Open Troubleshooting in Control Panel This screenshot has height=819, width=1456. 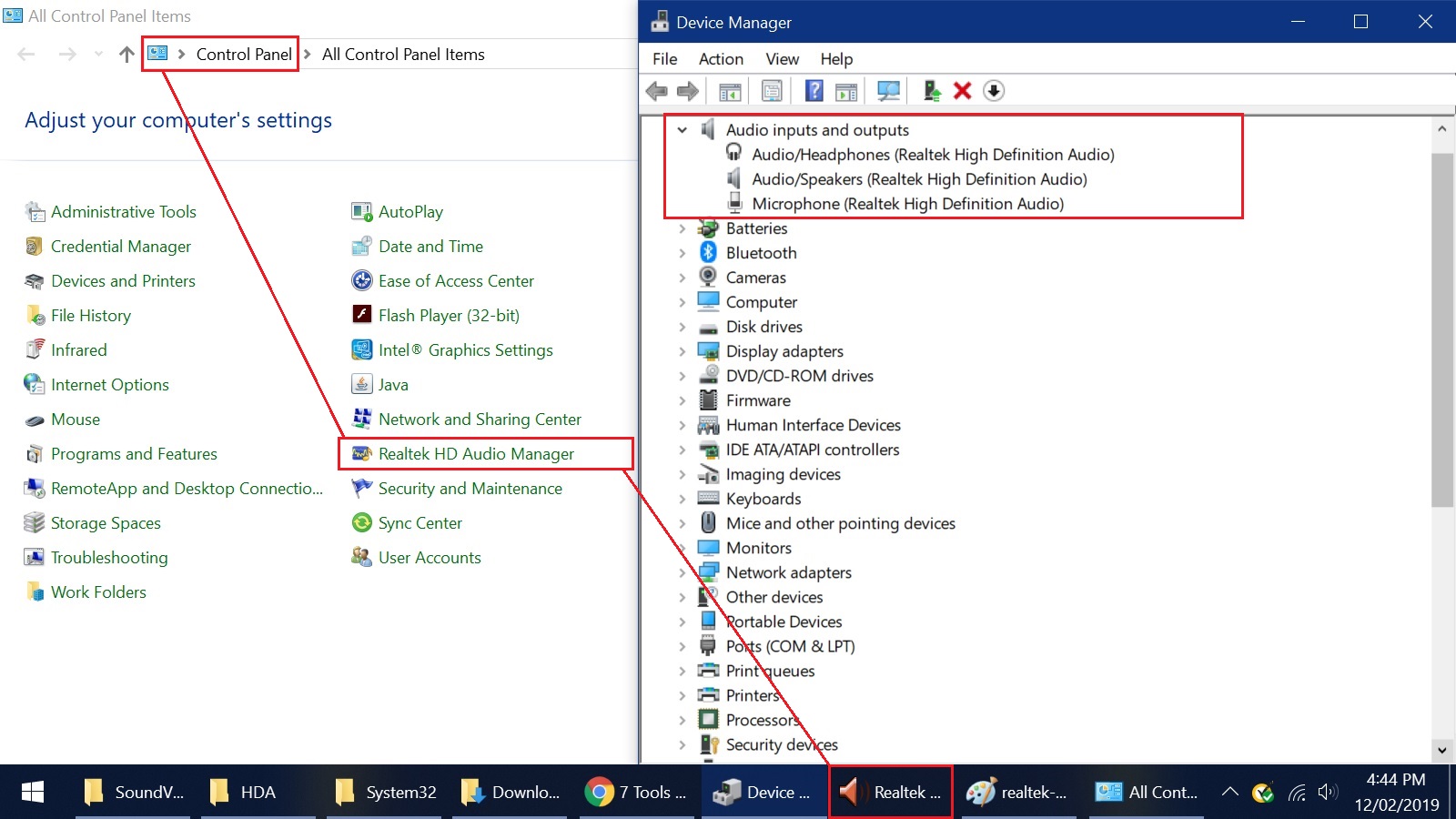(109, 558)
